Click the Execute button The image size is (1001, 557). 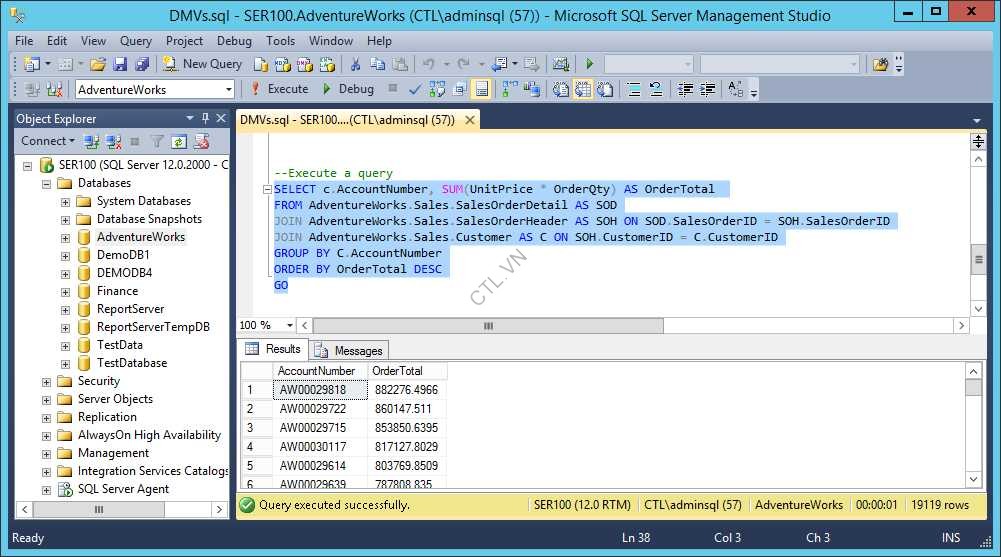point(278,89)
